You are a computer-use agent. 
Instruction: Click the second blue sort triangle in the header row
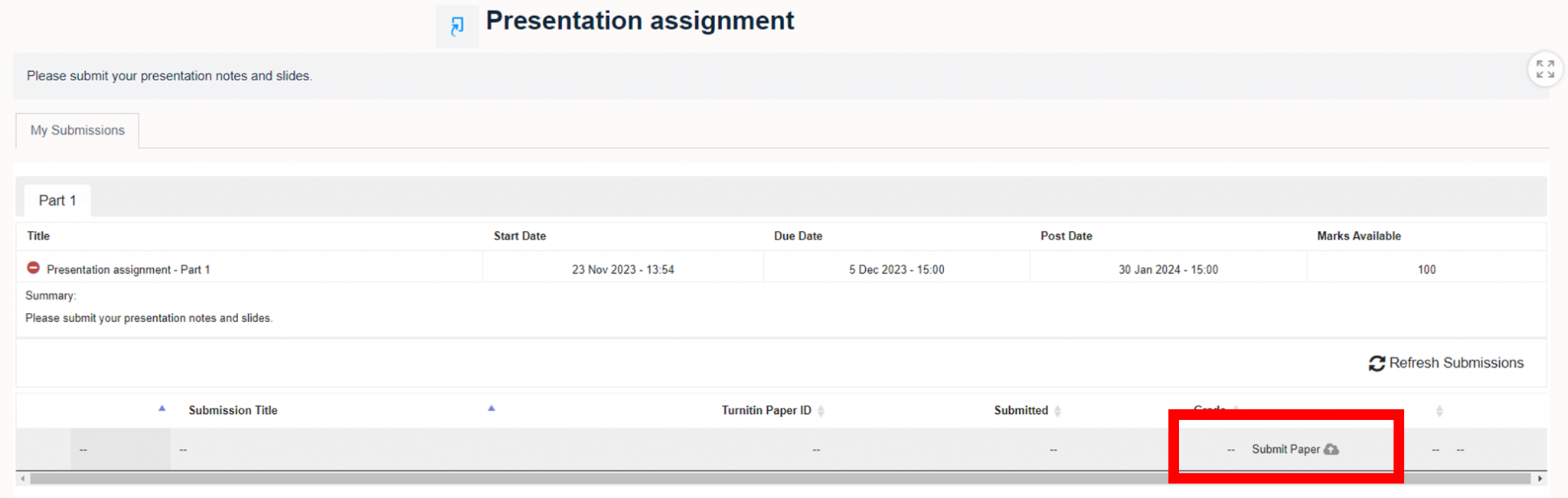(491, 408)
